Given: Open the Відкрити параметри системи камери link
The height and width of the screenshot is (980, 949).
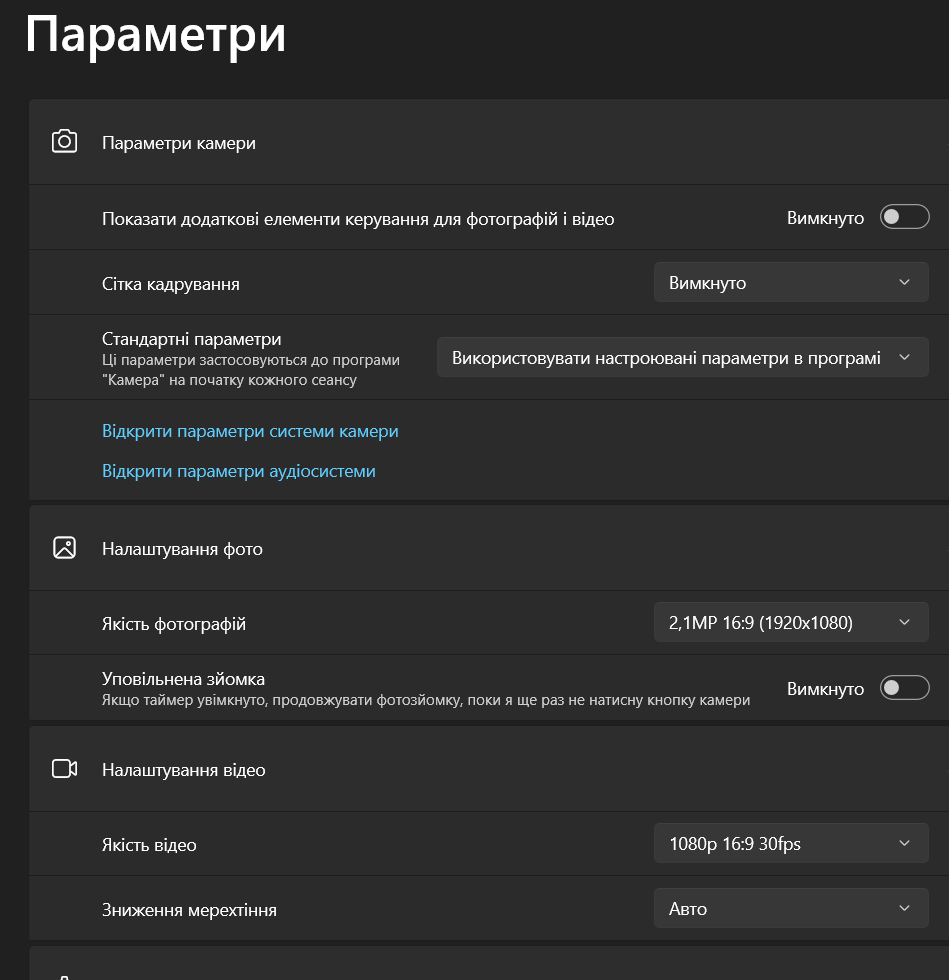Looking at the screenshot, I should [x=250, y=431].
